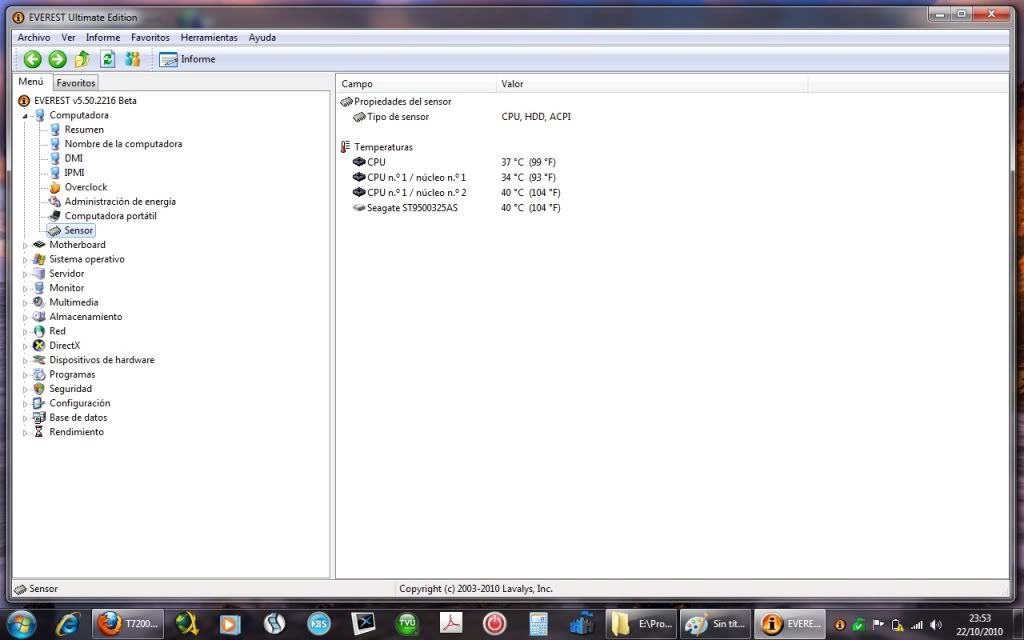
Task: Select the Propiedades del sensor heading
Action: tap(402, 102)
